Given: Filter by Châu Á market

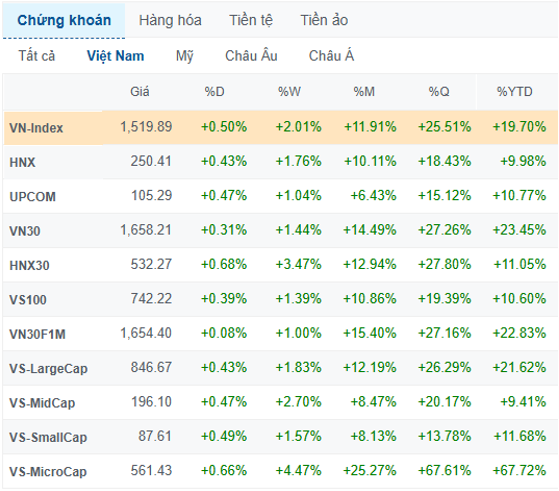Looking at the screenshot, I should pyautogui.click(x=331, y=56).
